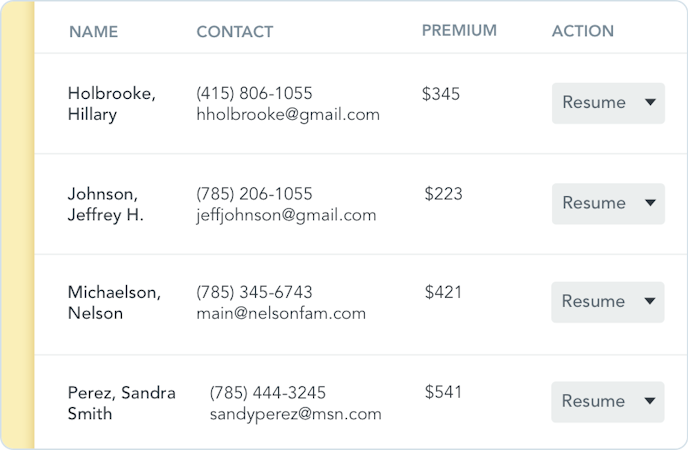688x450 pixels.
Task: Click phone number (415) 806-1055
Action: 254,93
